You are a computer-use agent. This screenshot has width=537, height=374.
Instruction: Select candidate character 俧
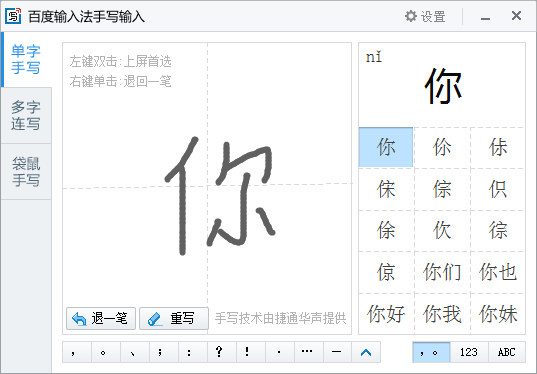pyautogui.click(x=498, y=147)
